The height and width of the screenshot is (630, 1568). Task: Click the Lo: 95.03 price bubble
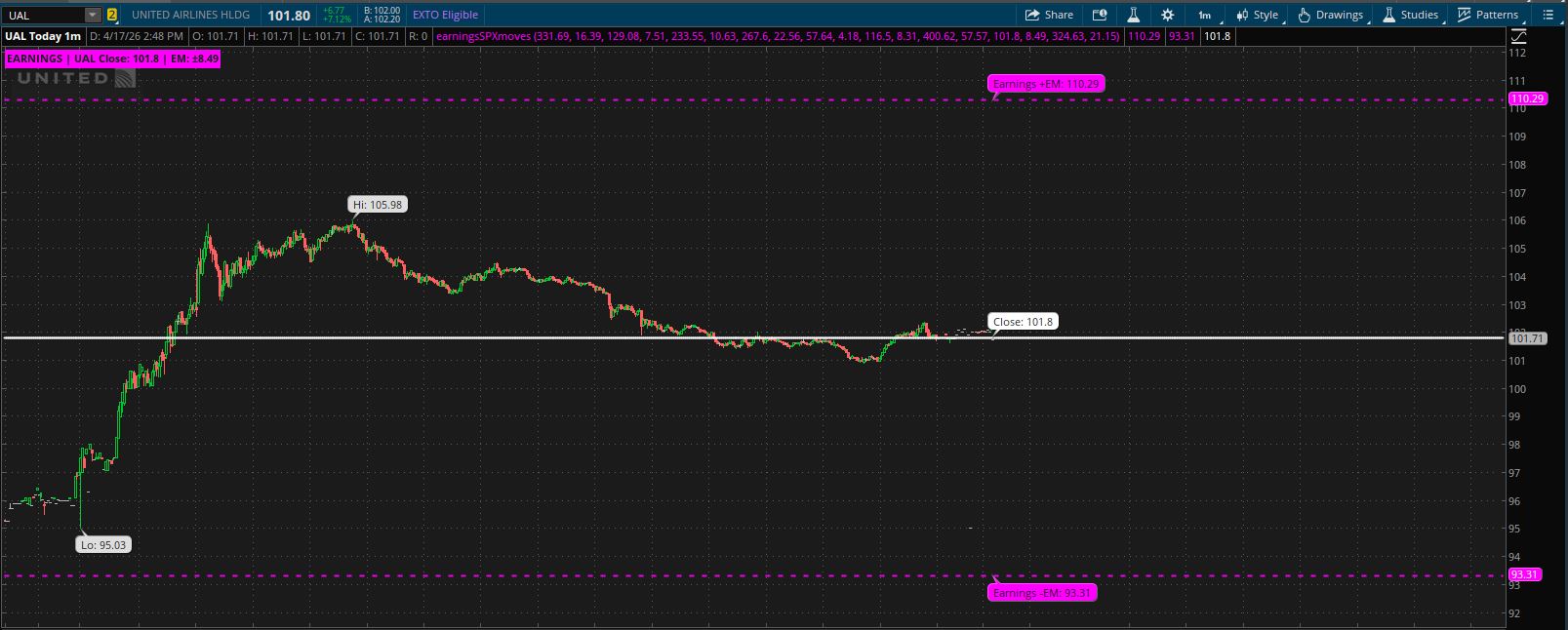tap(103, 545)
